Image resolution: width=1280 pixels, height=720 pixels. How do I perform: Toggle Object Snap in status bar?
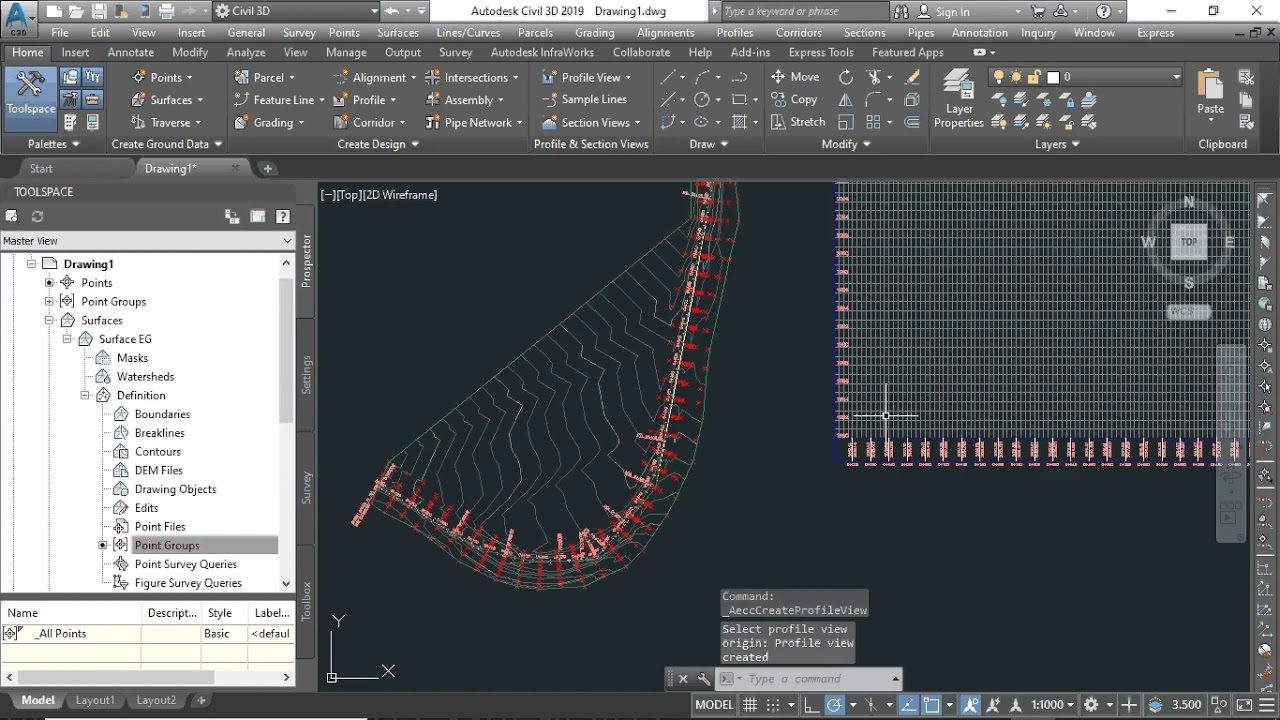[932, 704]
